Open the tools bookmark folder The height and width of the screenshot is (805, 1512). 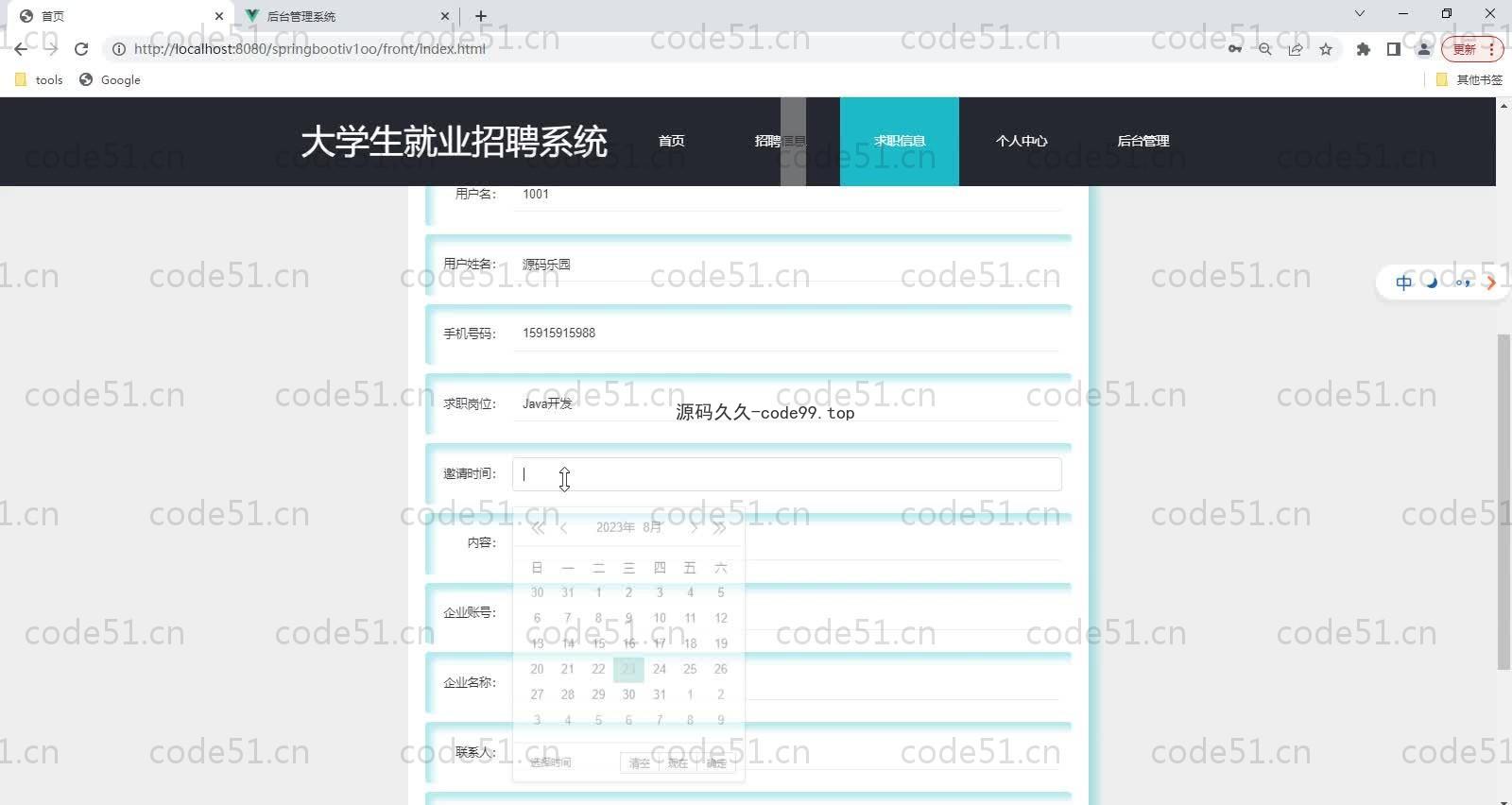tap(39, 80)
